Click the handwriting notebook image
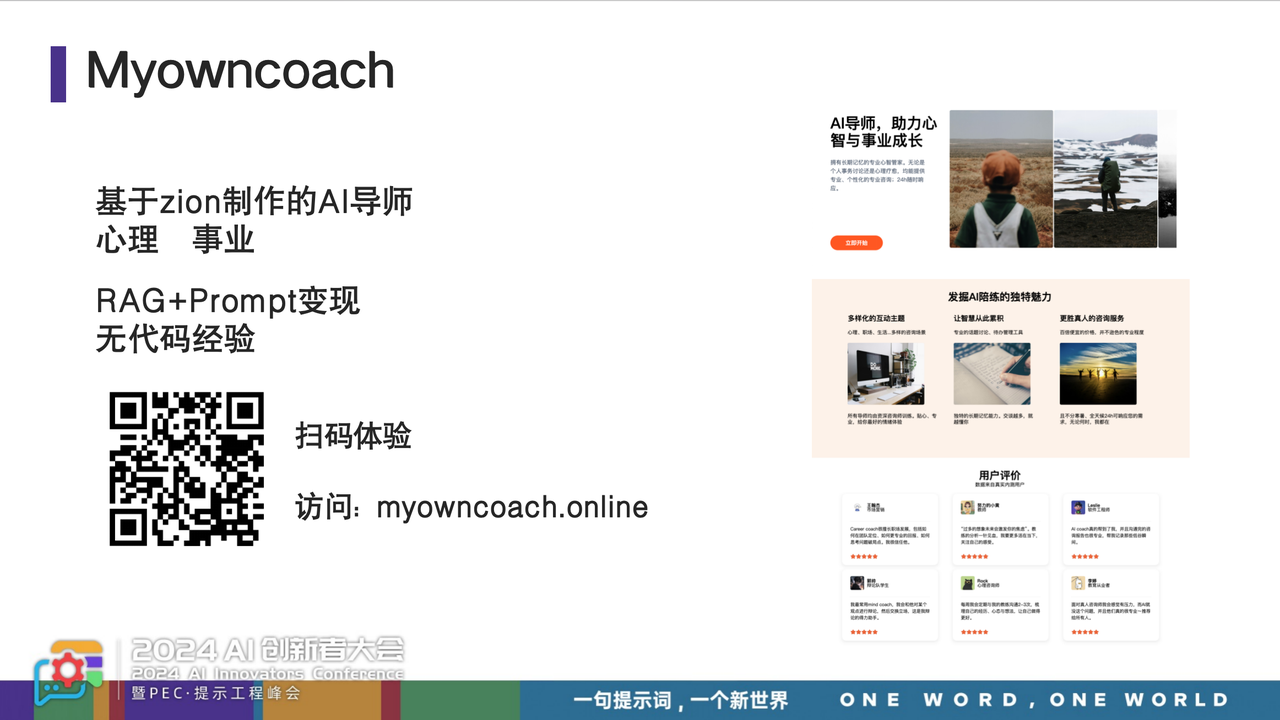The image size is (1280, 720). (992, 374)
